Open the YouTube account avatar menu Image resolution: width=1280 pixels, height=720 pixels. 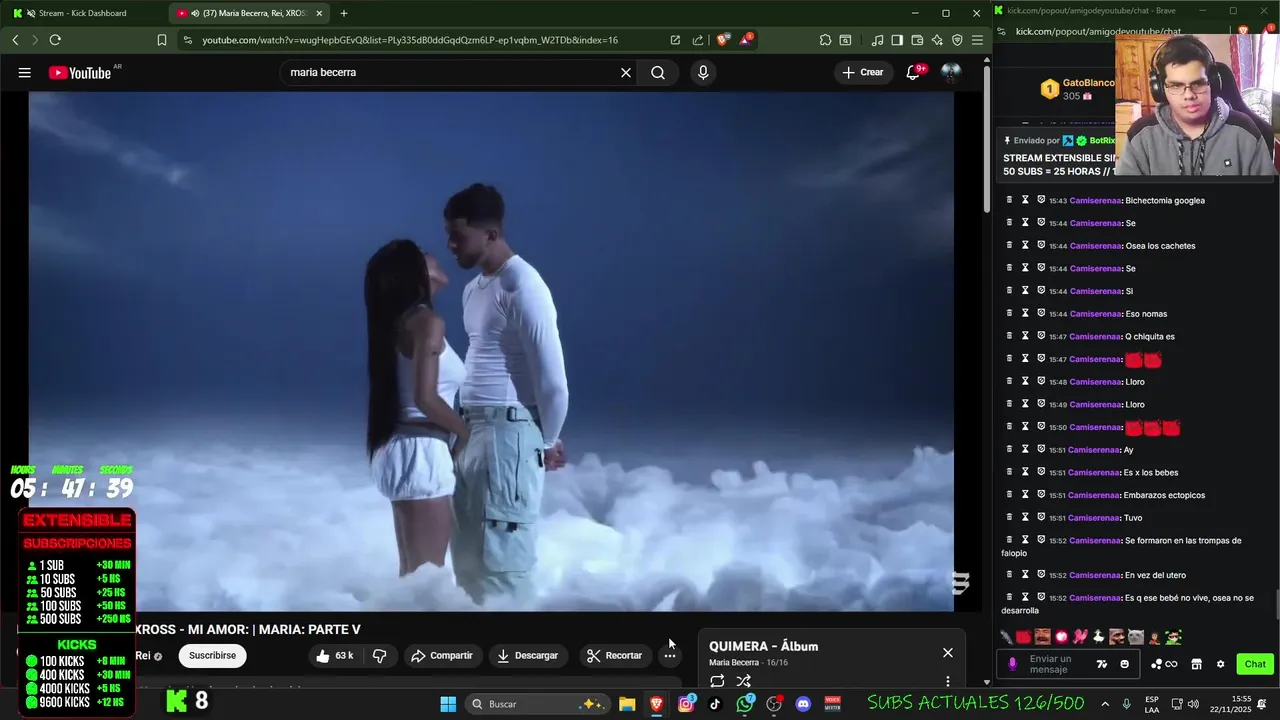[x=950, y=72]
